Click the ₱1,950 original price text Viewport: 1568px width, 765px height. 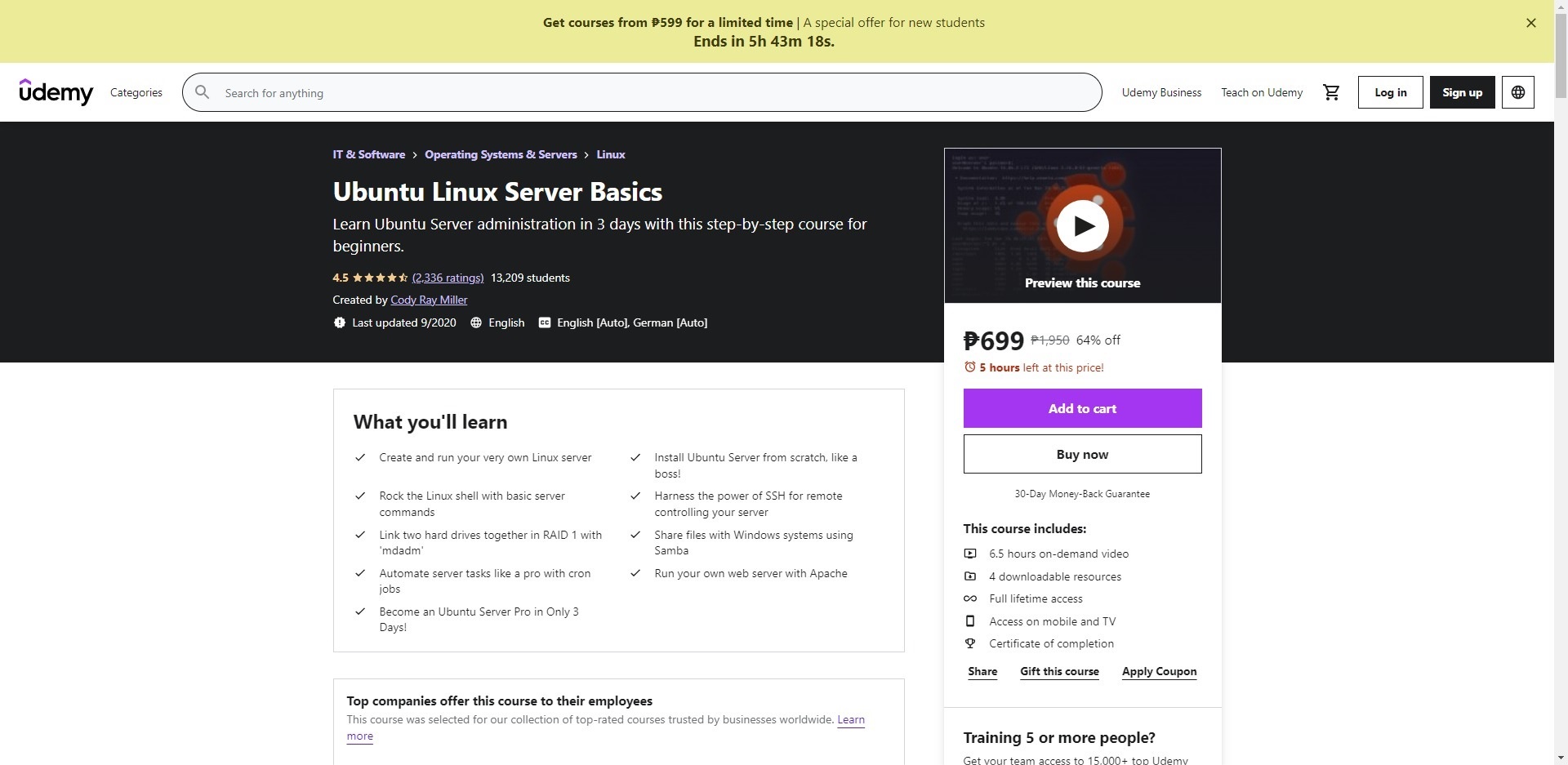pos(1049,340)
